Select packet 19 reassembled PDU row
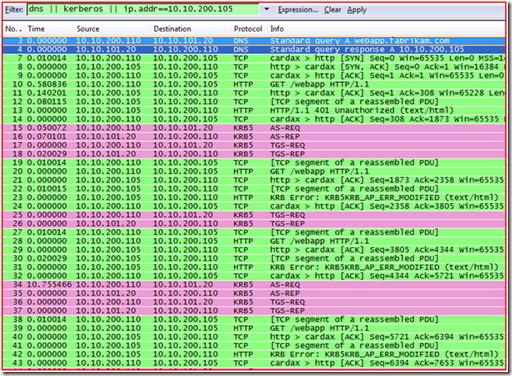Viewport: 512px width, 376px height. coord(254,163)
